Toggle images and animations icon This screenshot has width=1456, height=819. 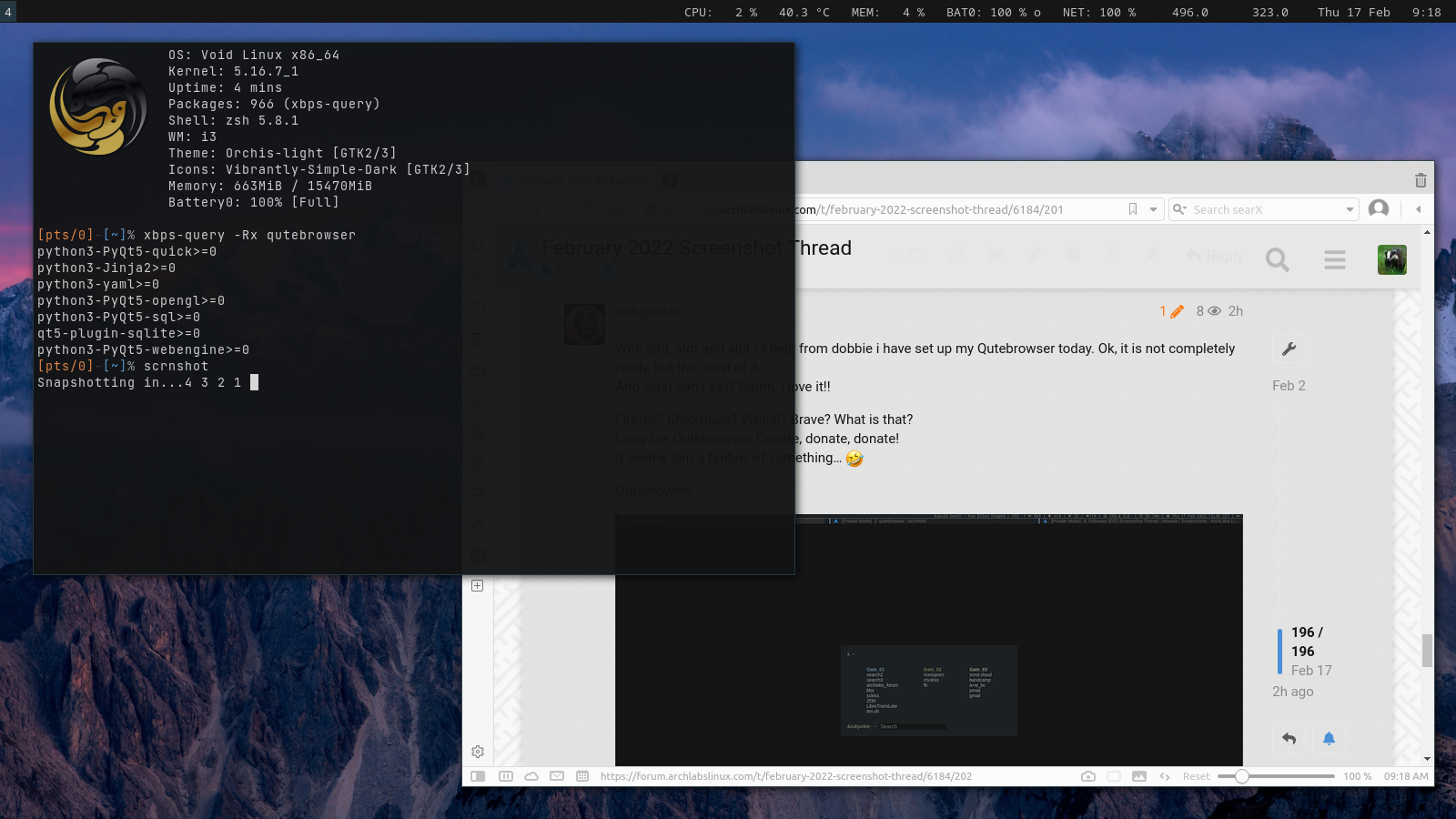tap(1139, 776)
